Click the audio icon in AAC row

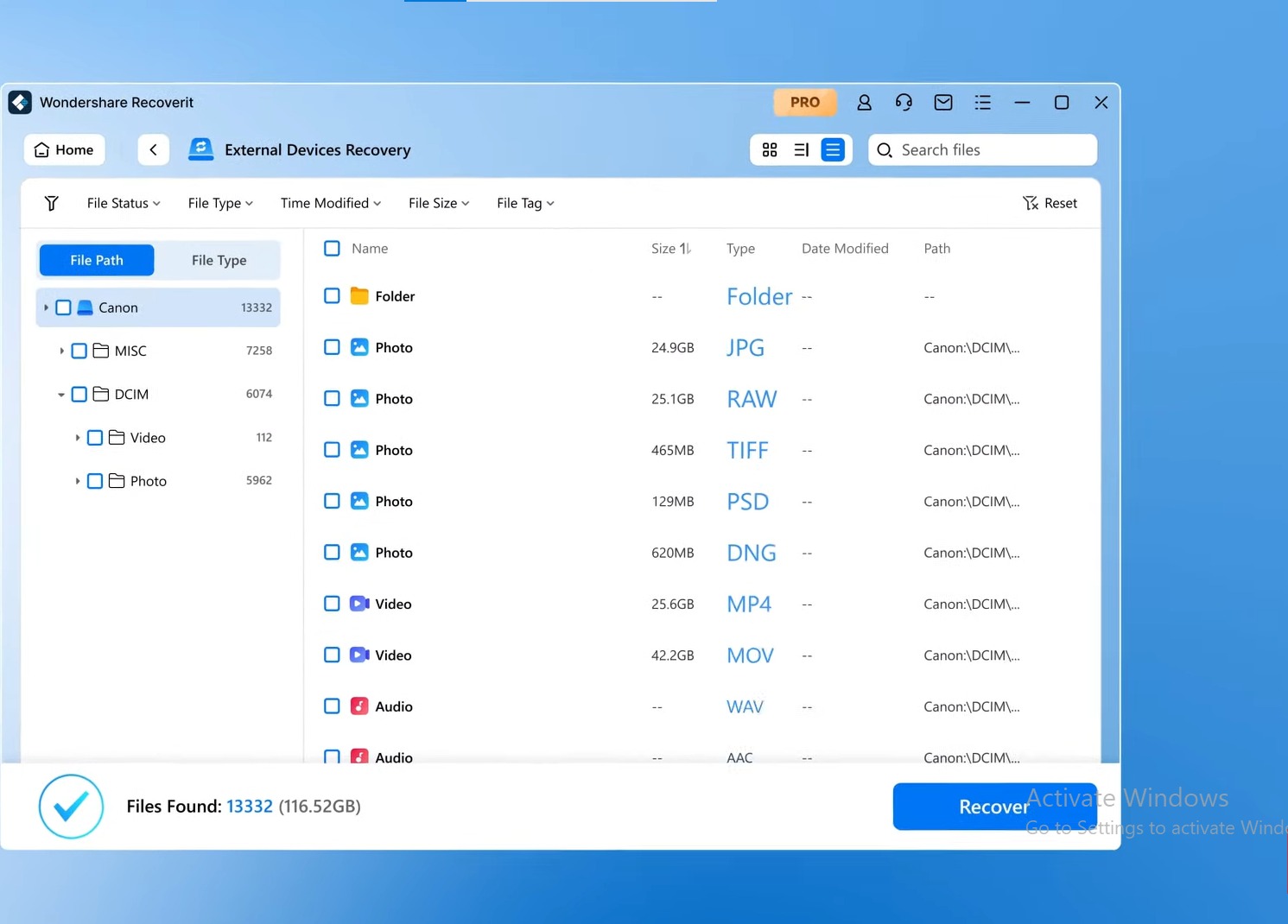coord(359,756)
